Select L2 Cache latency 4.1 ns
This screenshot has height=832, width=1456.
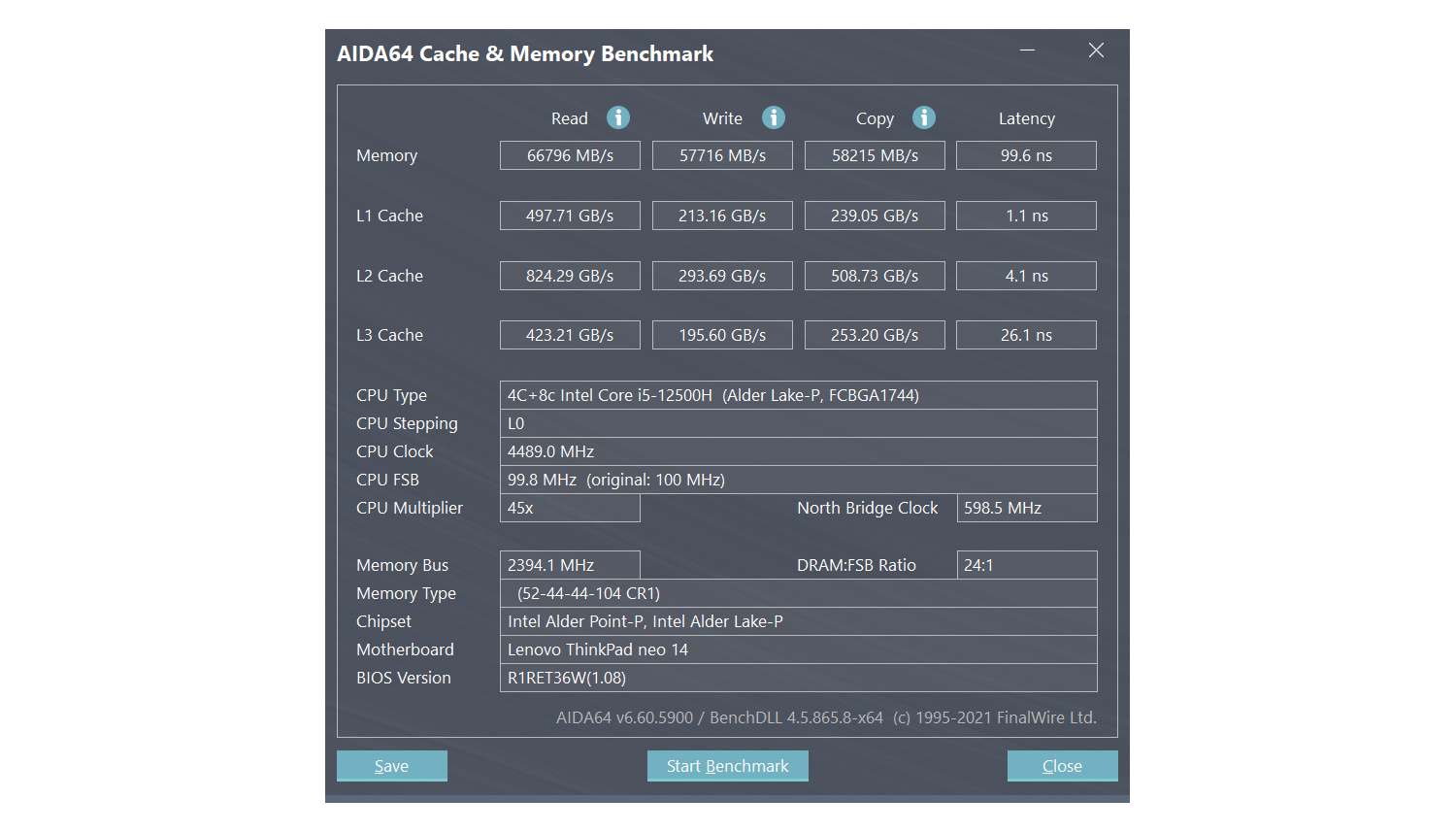(x=1026, y=276)
